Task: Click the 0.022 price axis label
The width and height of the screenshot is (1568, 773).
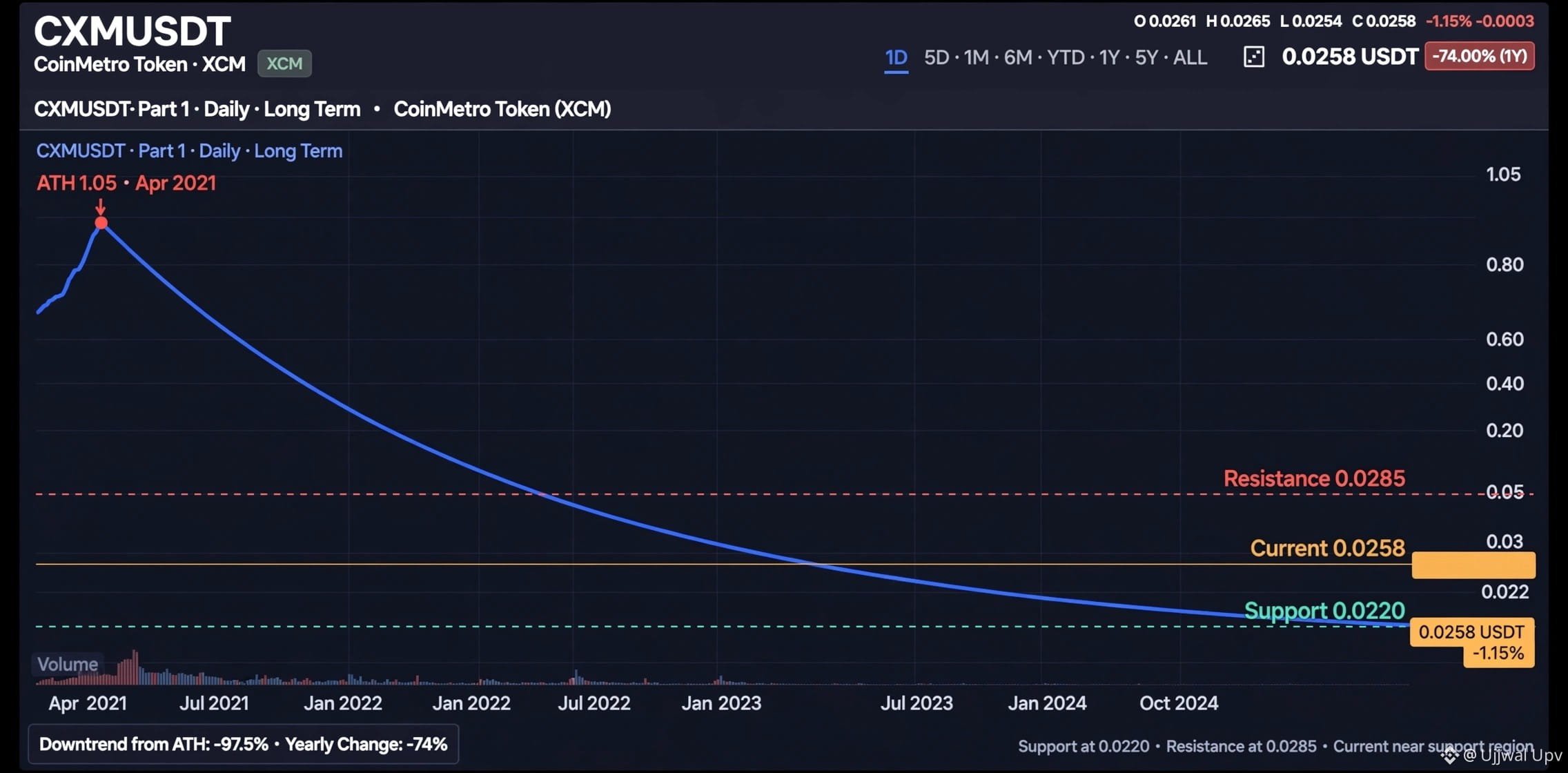Action: tap(1505, 592)
